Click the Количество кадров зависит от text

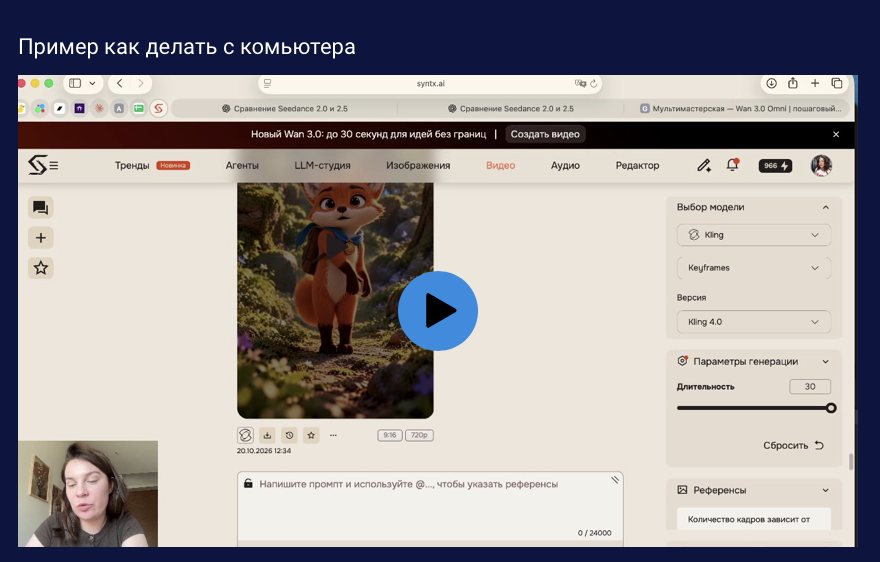[749, 519]
